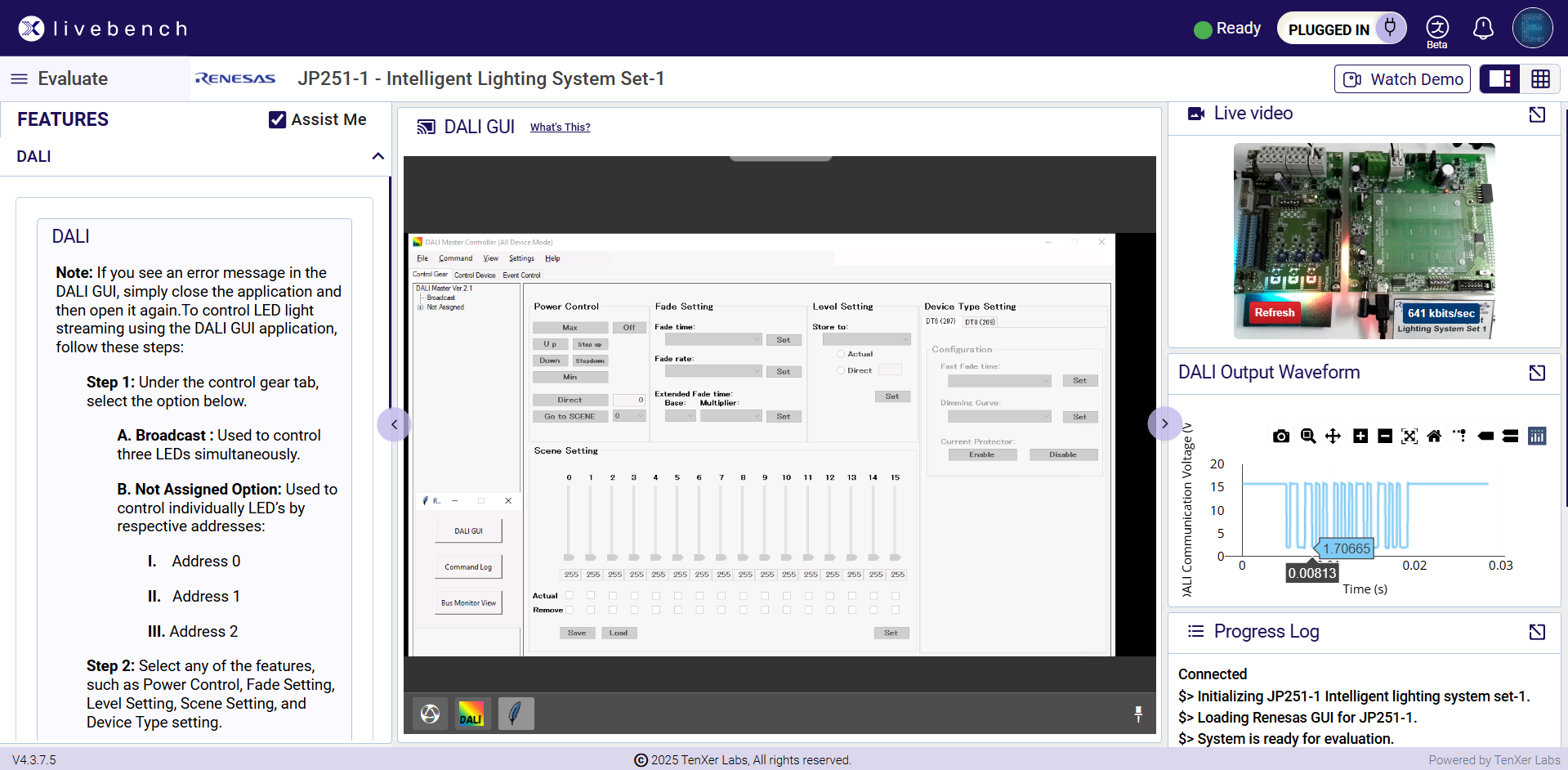Show closest data on hover in waveform

(1486, 436)
